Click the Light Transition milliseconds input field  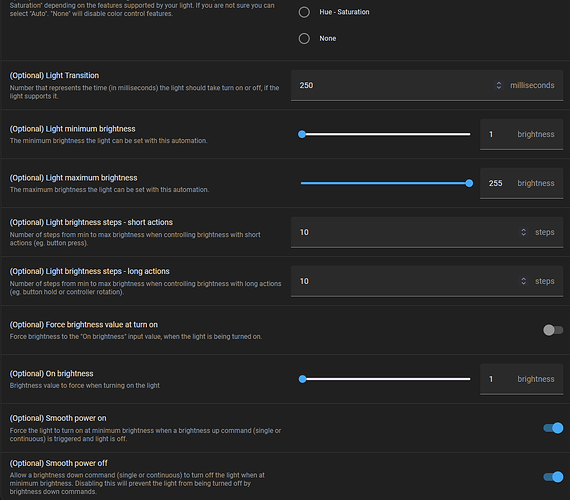[427, 85]
